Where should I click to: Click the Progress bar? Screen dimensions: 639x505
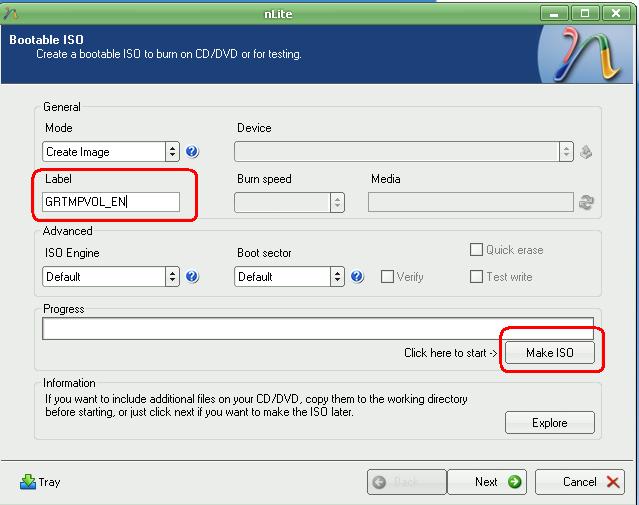pos(318,329)
